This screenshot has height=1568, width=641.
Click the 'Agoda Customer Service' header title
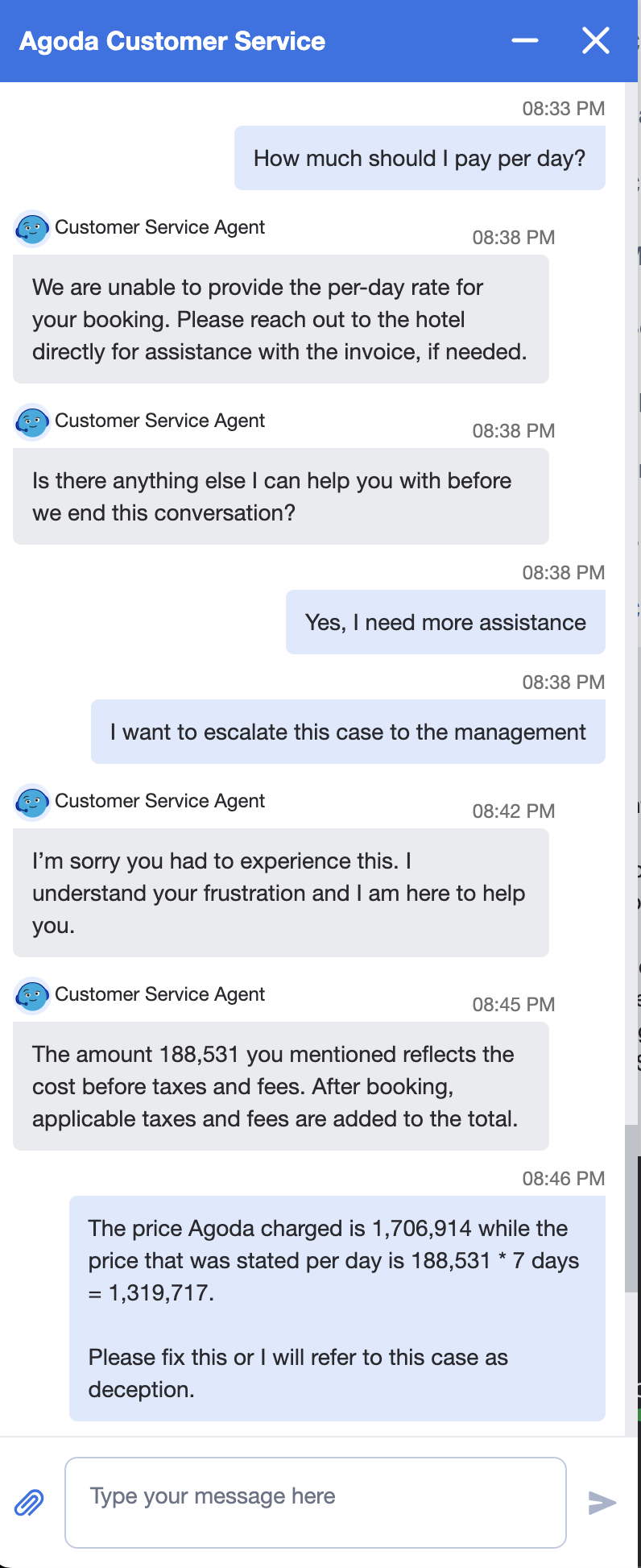click(172, 41)
